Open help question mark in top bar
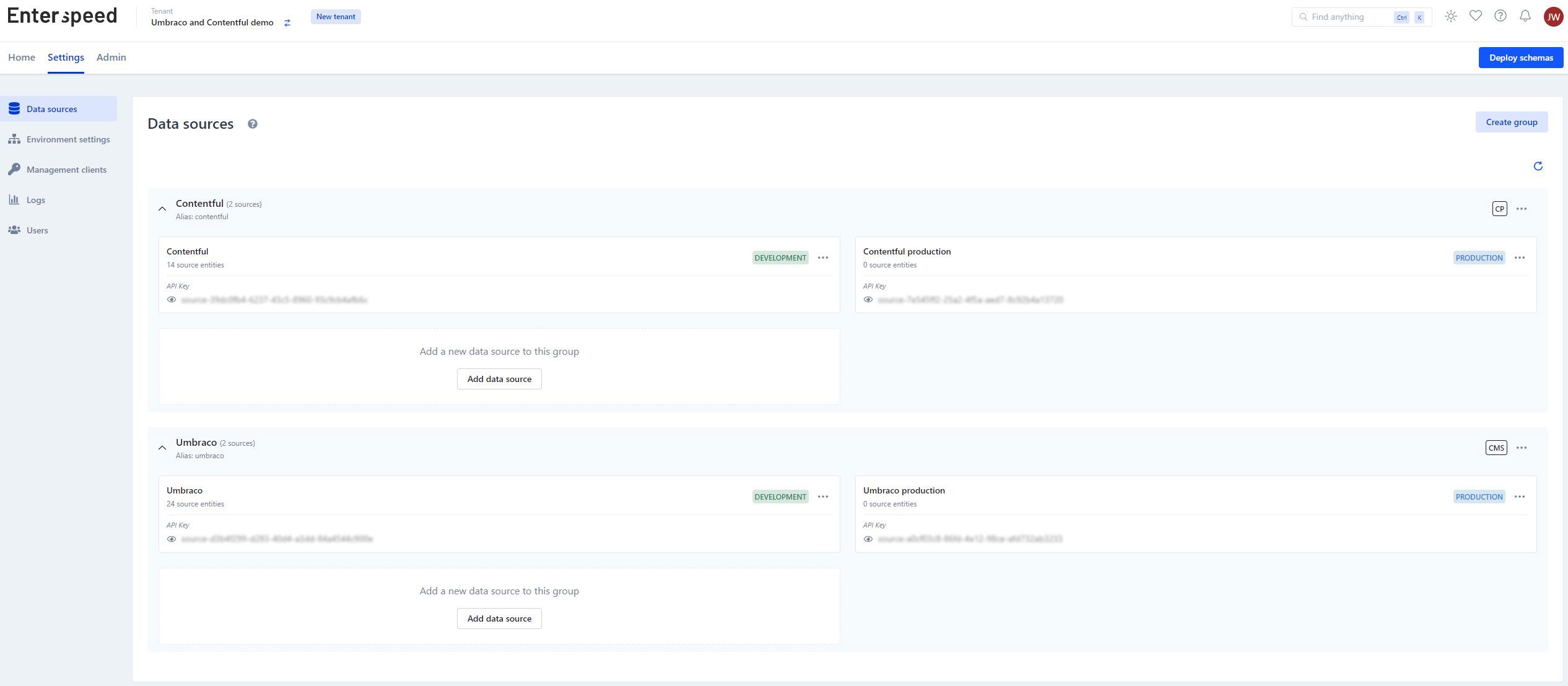 pyautogui.click(x=1500, y=16)
